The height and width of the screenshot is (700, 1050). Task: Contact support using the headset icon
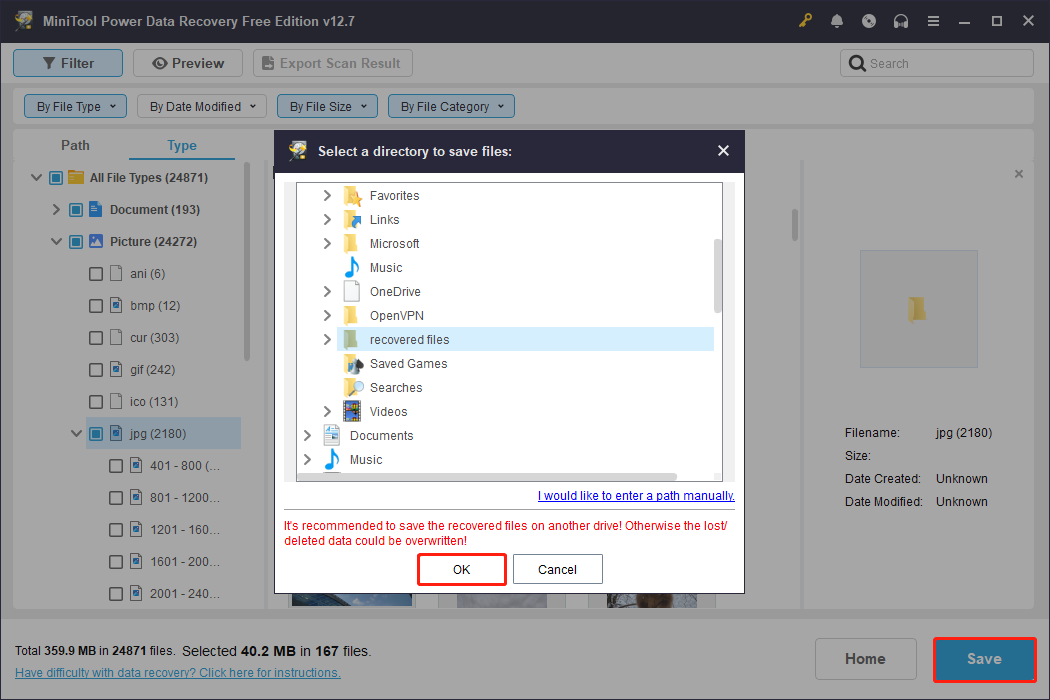tap(901, 20)
